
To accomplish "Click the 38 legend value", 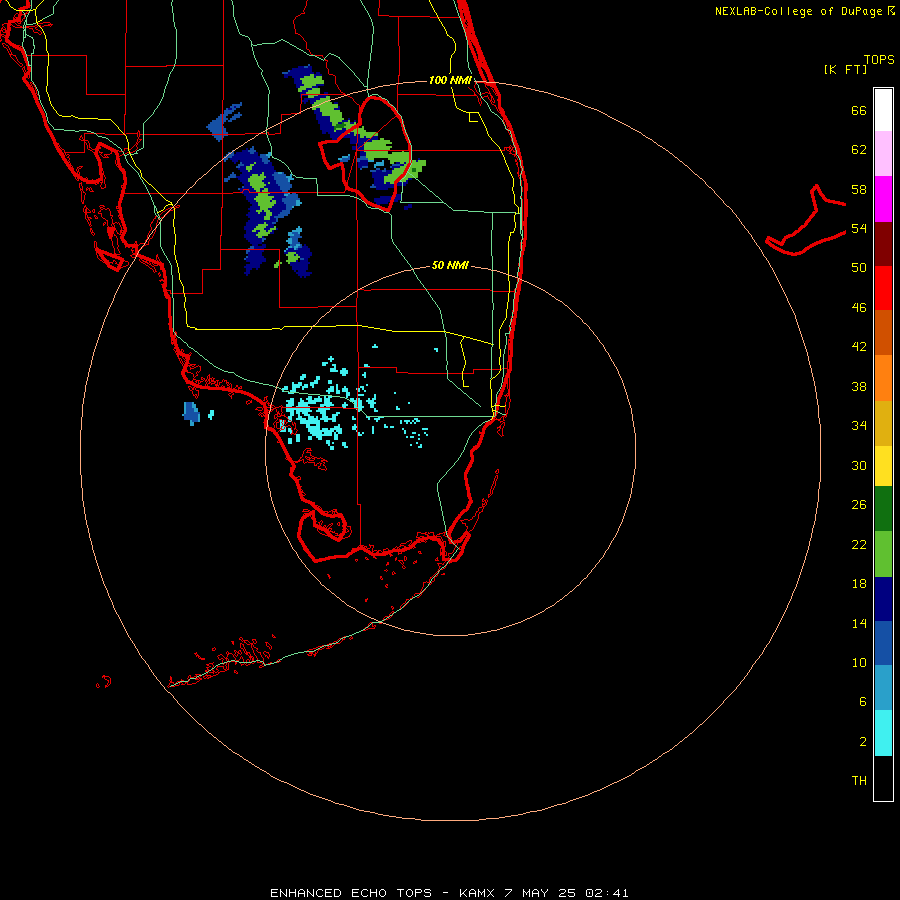I will (859, 386).
